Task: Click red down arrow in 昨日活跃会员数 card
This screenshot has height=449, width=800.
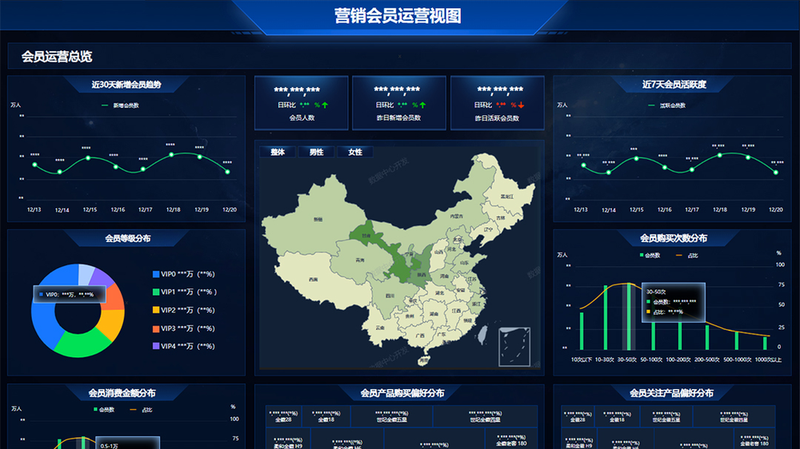Action: click(x=521, y=105)
